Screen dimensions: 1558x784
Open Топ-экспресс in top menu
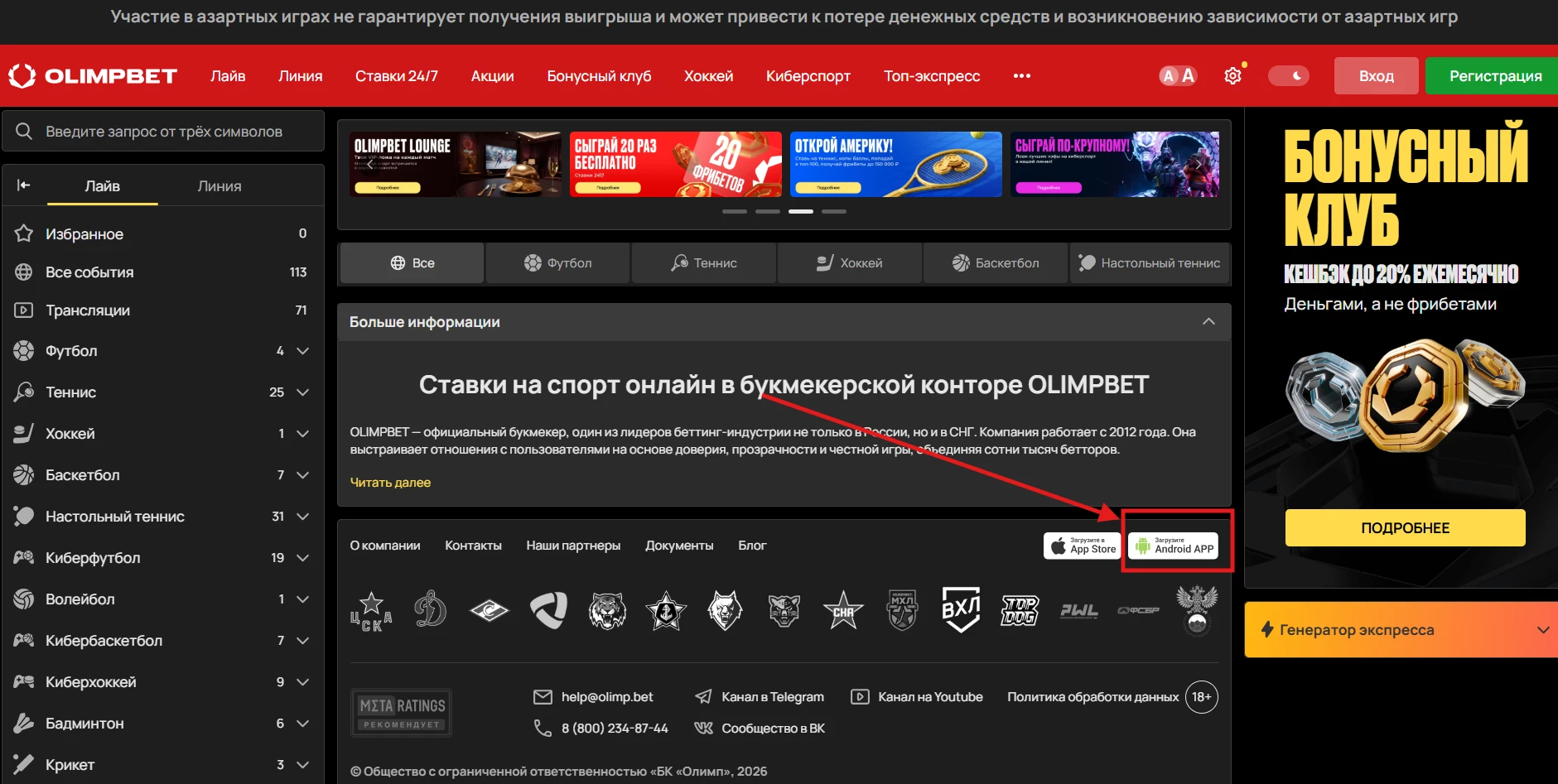[x=932, y=76]
